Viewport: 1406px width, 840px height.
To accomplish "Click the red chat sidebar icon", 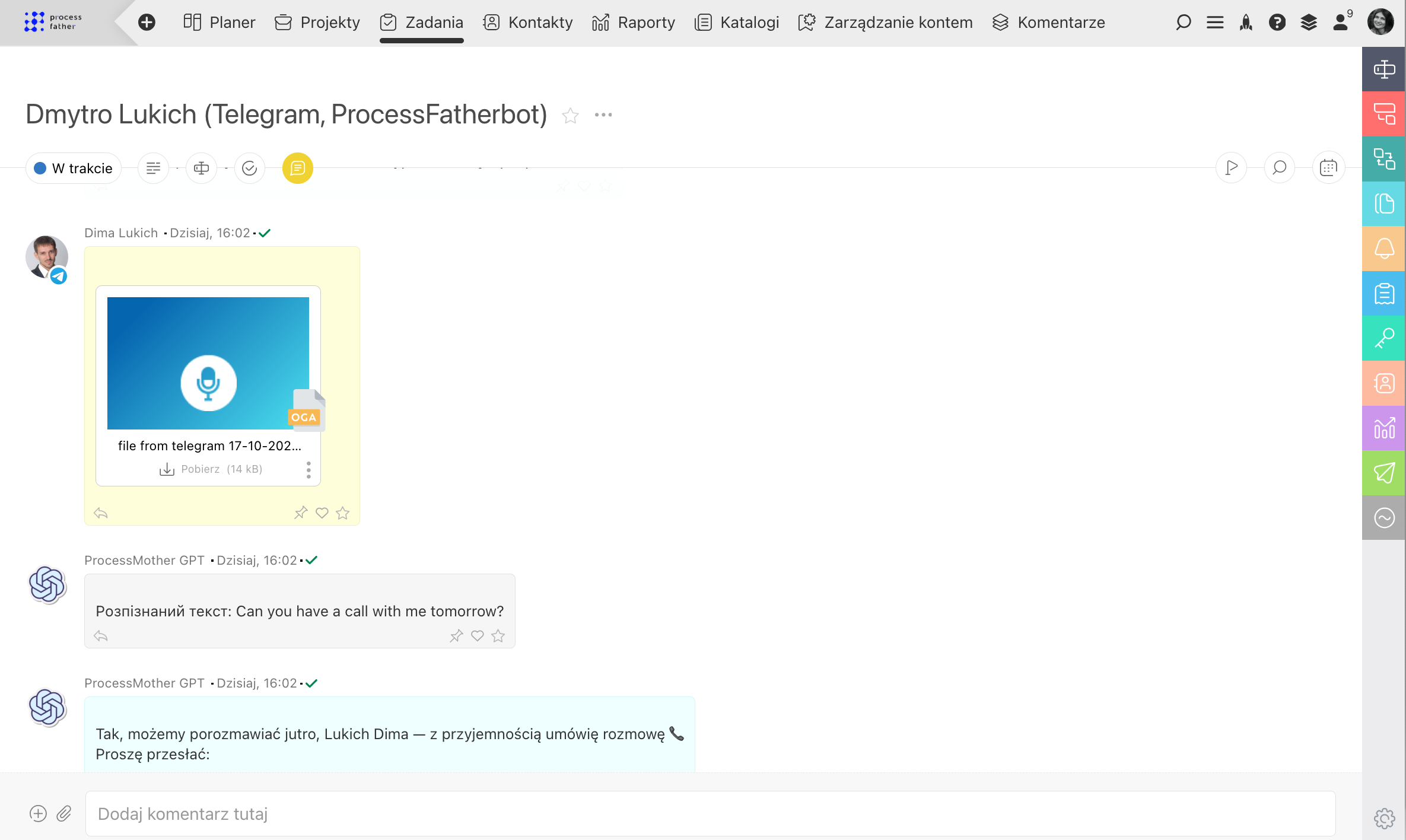I will pos(1383,113).
